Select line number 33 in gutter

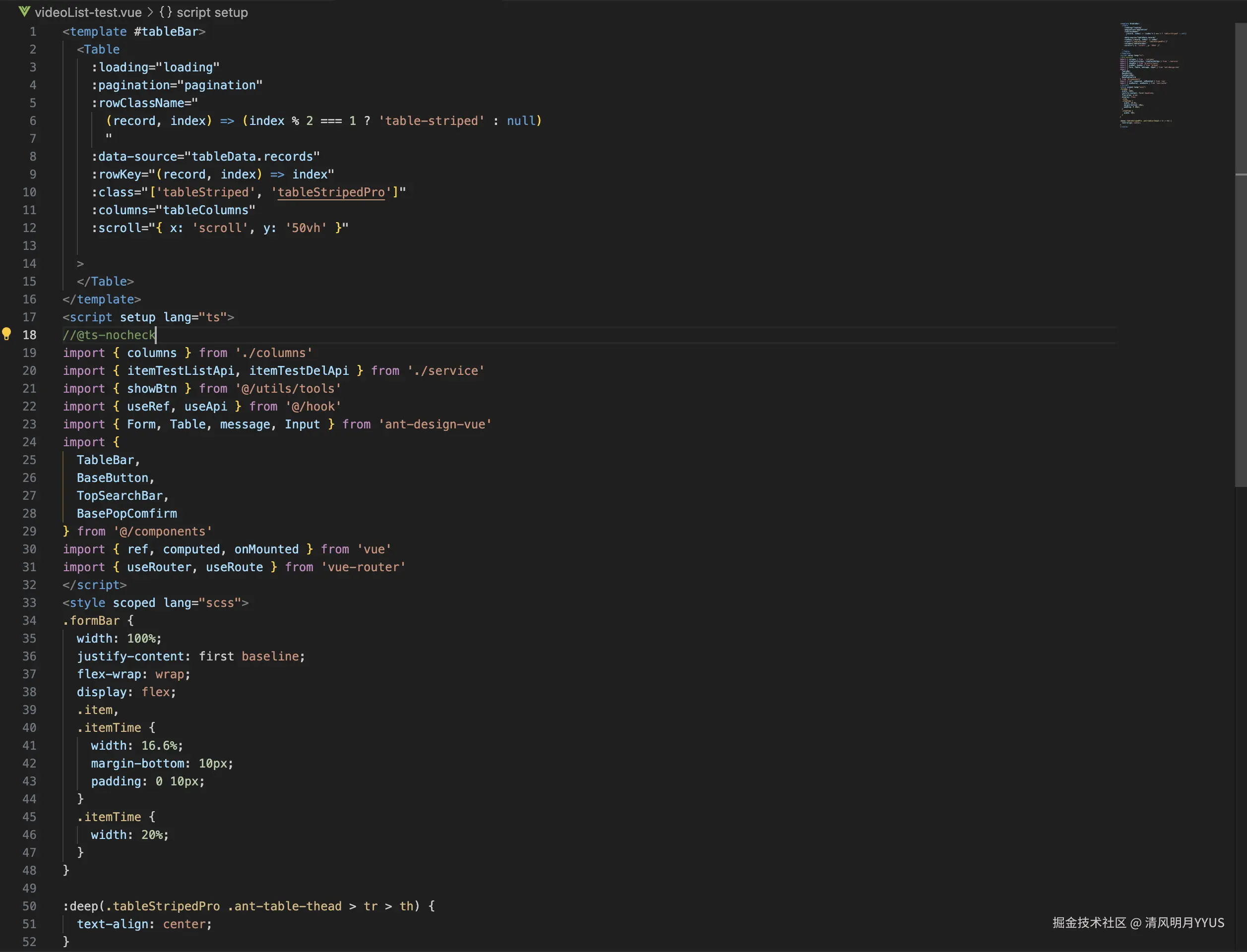[x=29, y=602]
